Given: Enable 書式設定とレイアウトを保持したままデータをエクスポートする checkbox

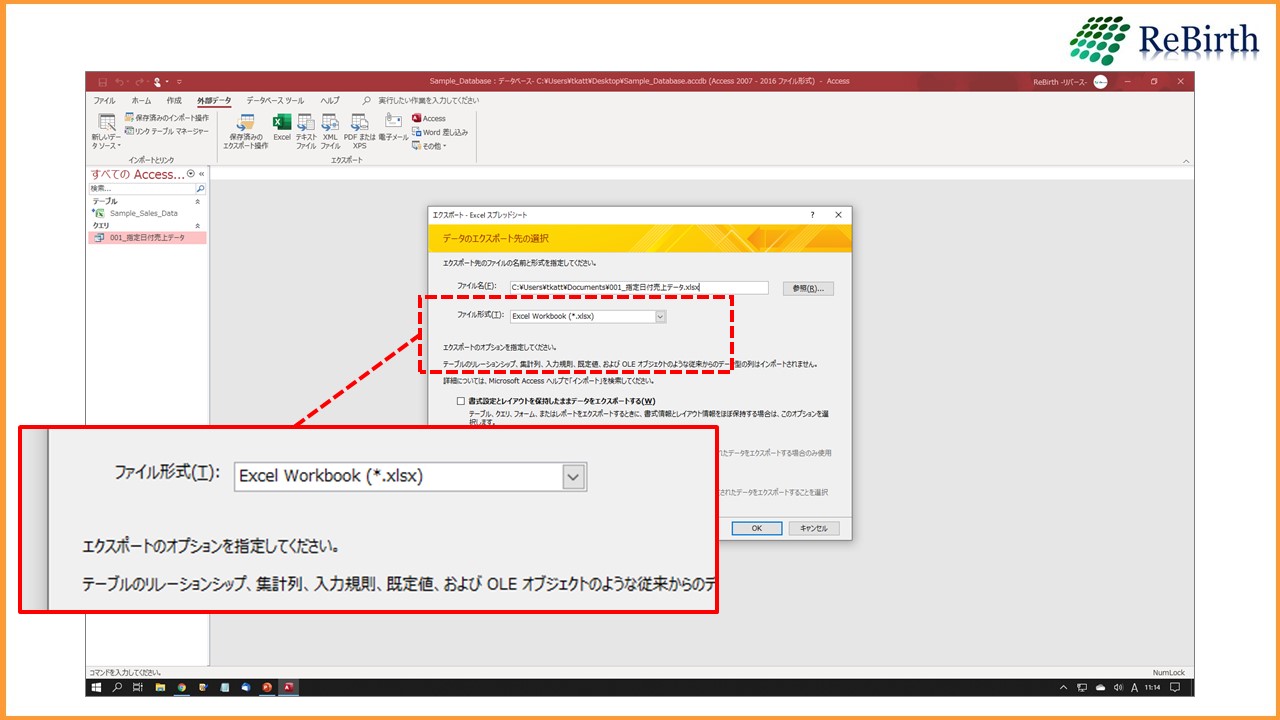Looking at the screenshot, I should (461, 401).
